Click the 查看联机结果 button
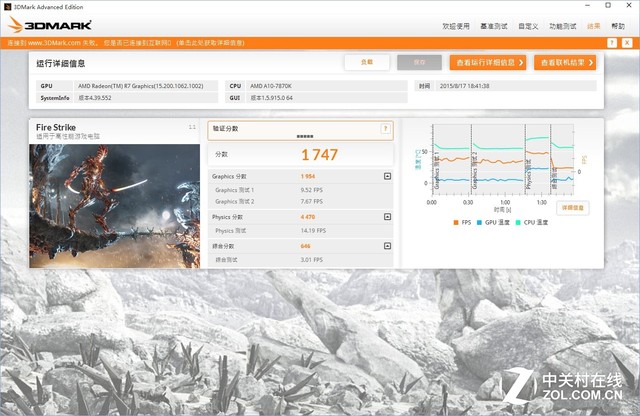This screenshot has width=640, height=416. click(x=571, y=63)
